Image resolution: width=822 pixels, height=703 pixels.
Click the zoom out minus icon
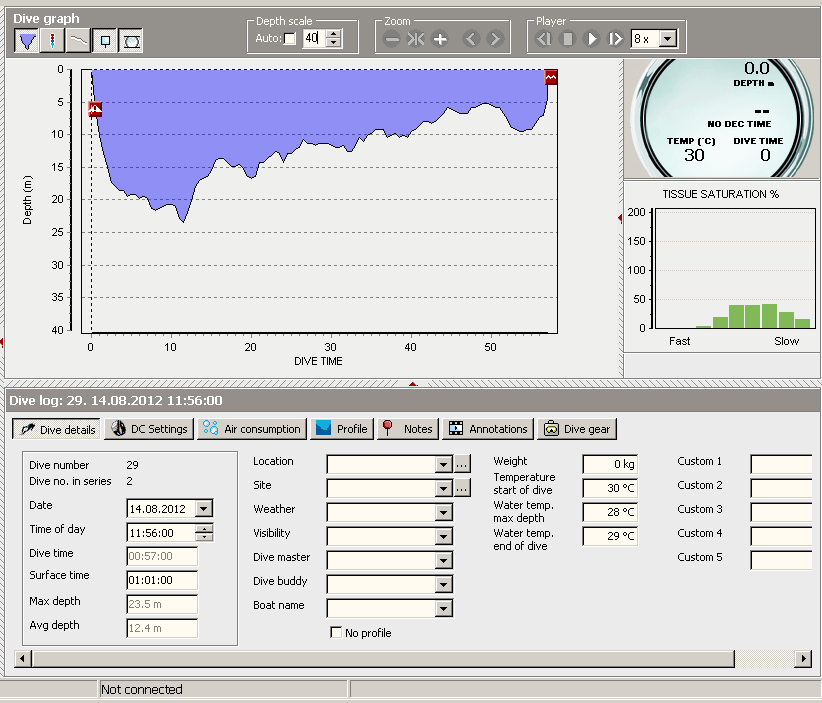[391, 39]
